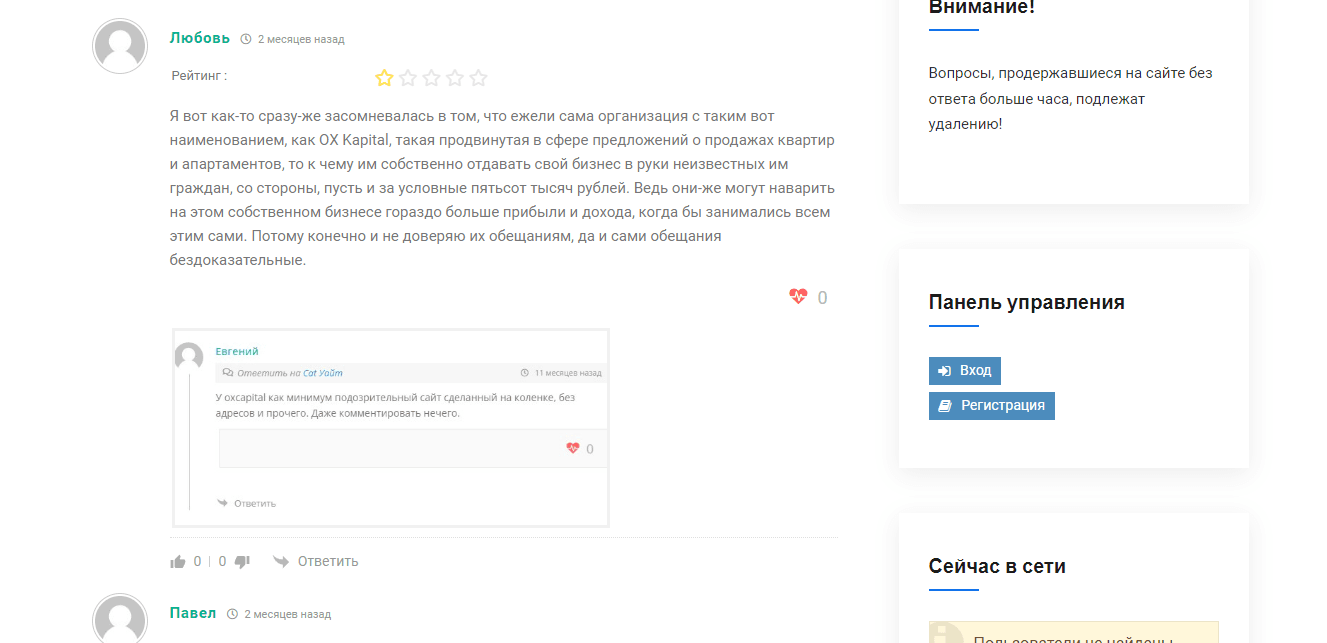1327x643 pixels.
Task: Click the heart like icon under Любовь's comment
Action: [797, 296]
